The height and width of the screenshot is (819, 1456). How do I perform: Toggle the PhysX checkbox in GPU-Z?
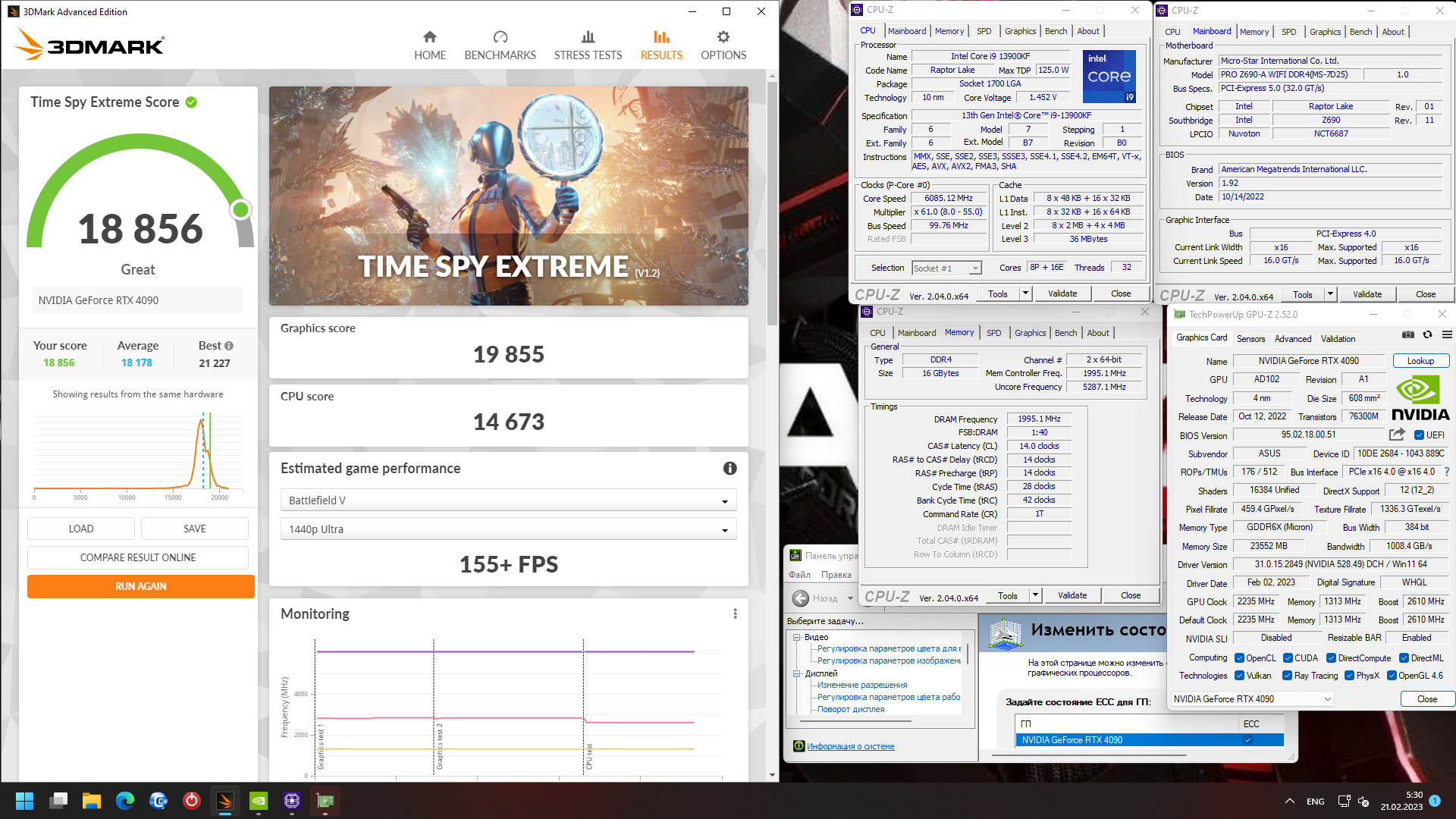point(1349,676)
